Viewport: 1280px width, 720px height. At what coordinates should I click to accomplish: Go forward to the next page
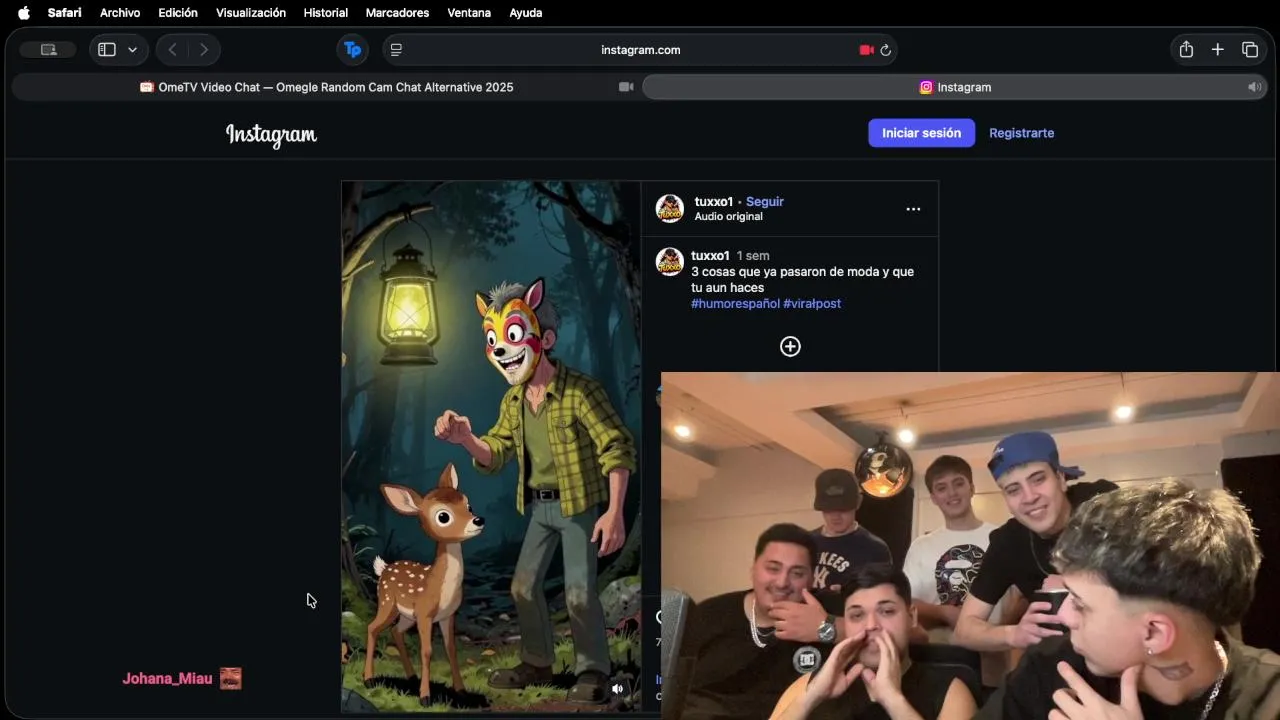click(204, 50)
